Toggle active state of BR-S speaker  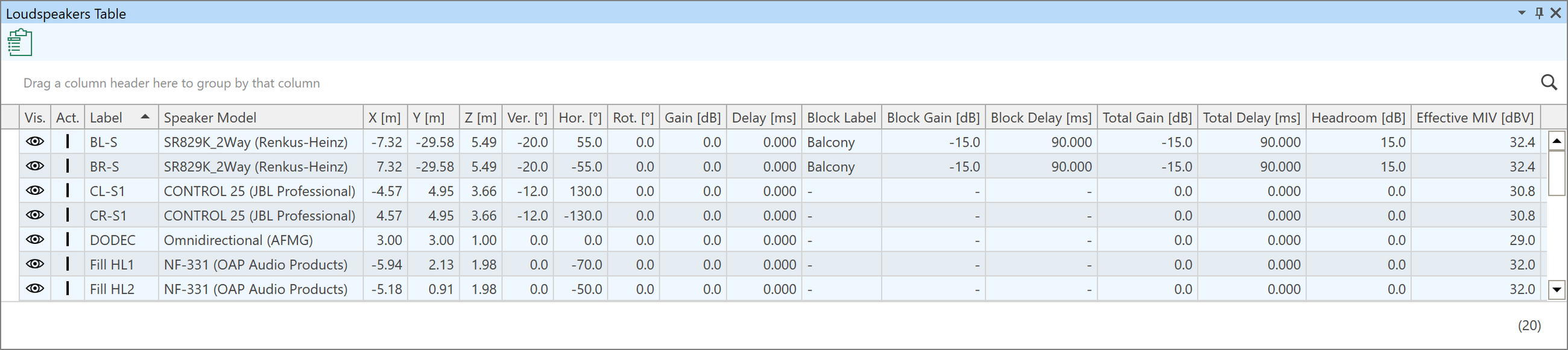coord(67,166)
